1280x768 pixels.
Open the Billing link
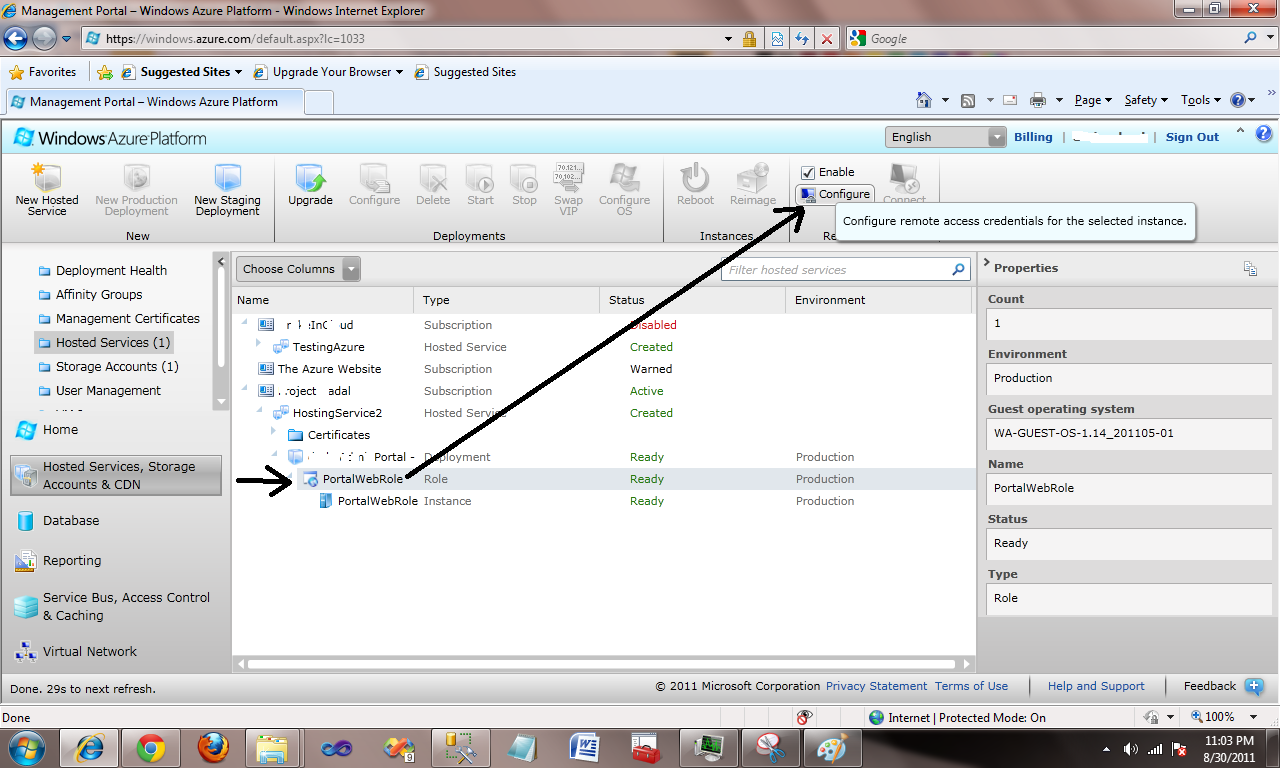click(1033, 136)
